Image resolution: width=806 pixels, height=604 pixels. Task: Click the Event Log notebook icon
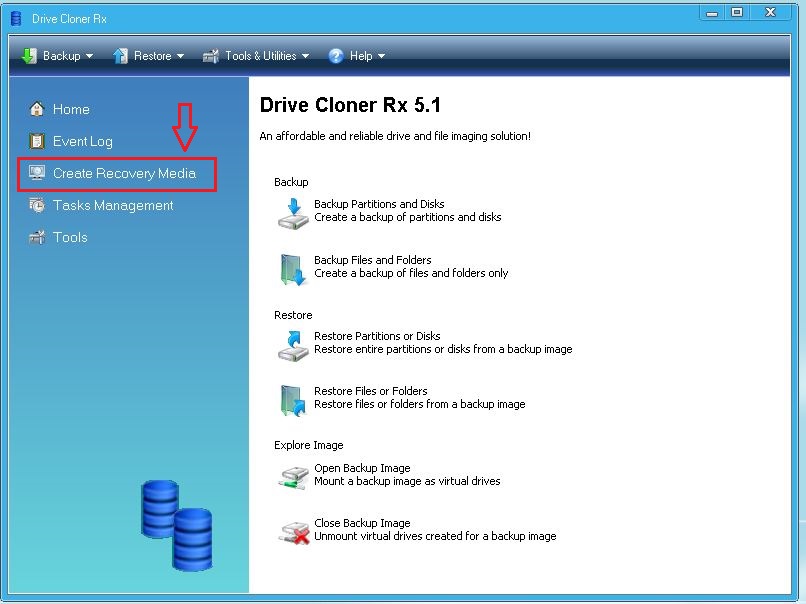tap(37, 141)
